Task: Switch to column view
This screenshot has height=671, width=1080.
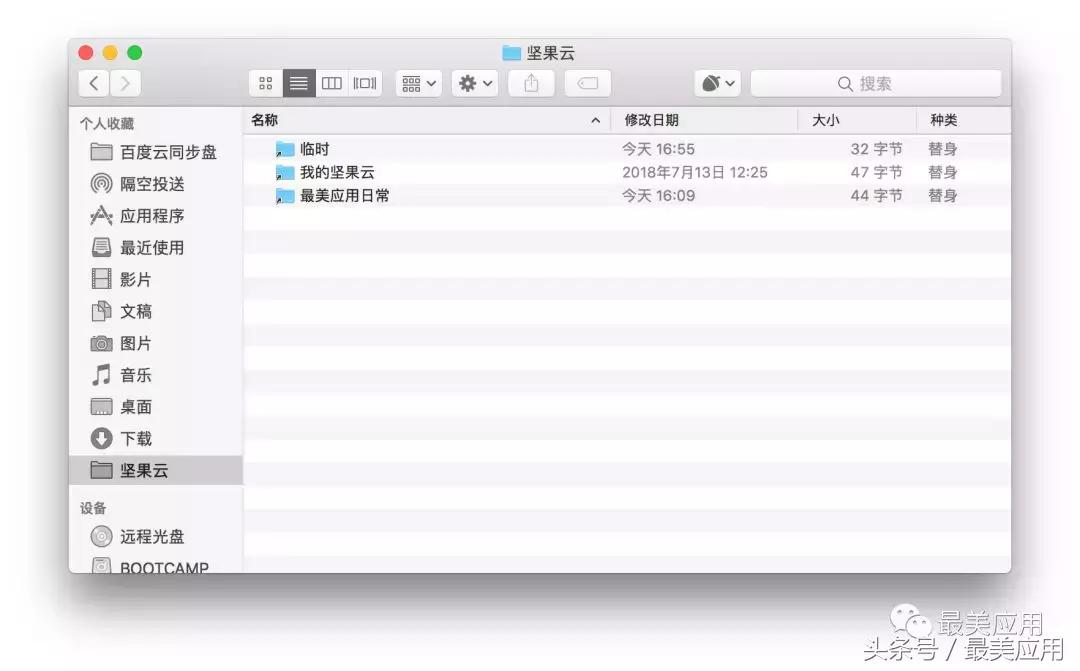Action: click(332, 83)
